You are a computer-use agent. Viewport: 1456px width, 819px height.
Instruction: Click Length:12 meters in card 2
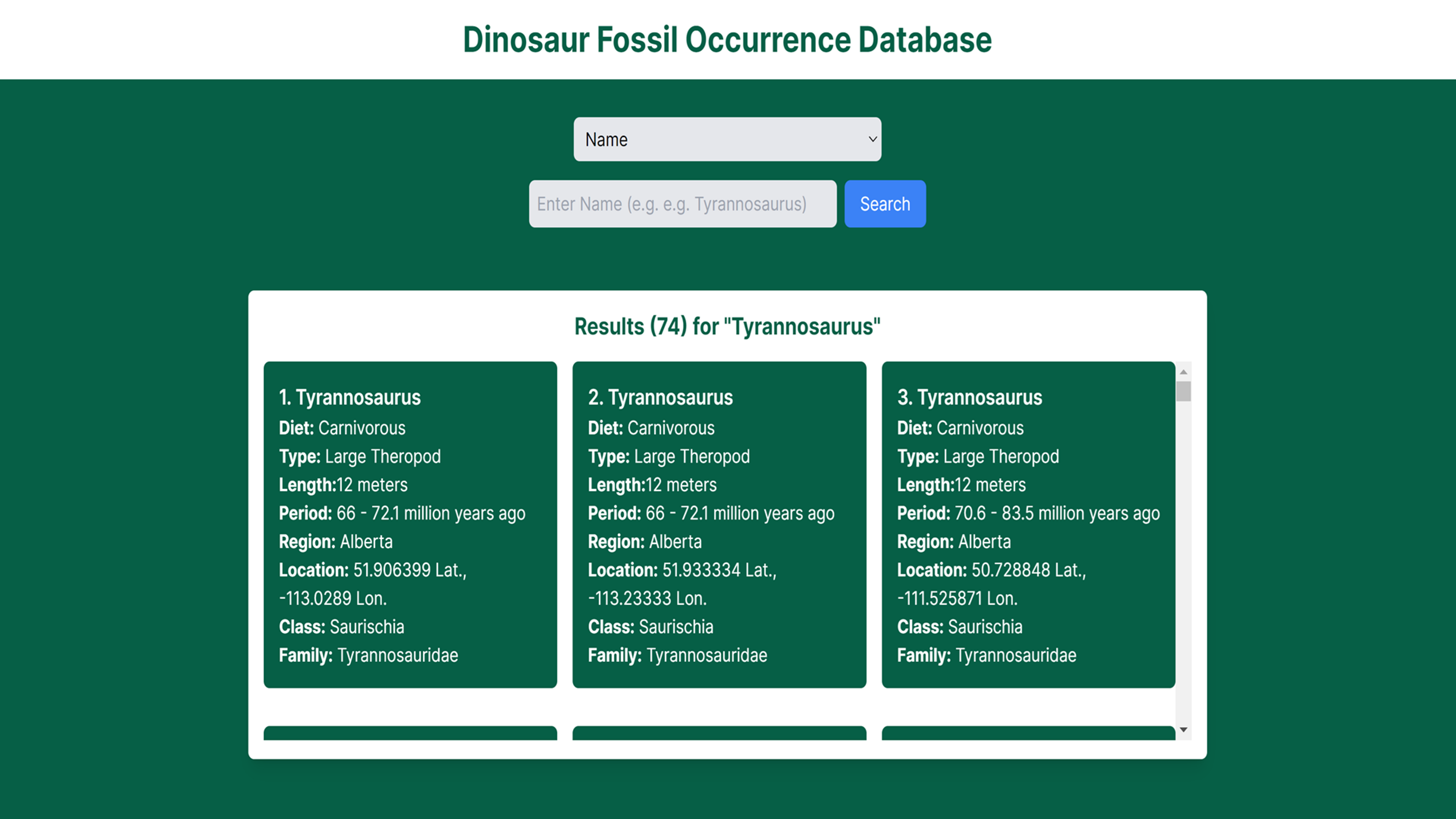coord(652,485)
